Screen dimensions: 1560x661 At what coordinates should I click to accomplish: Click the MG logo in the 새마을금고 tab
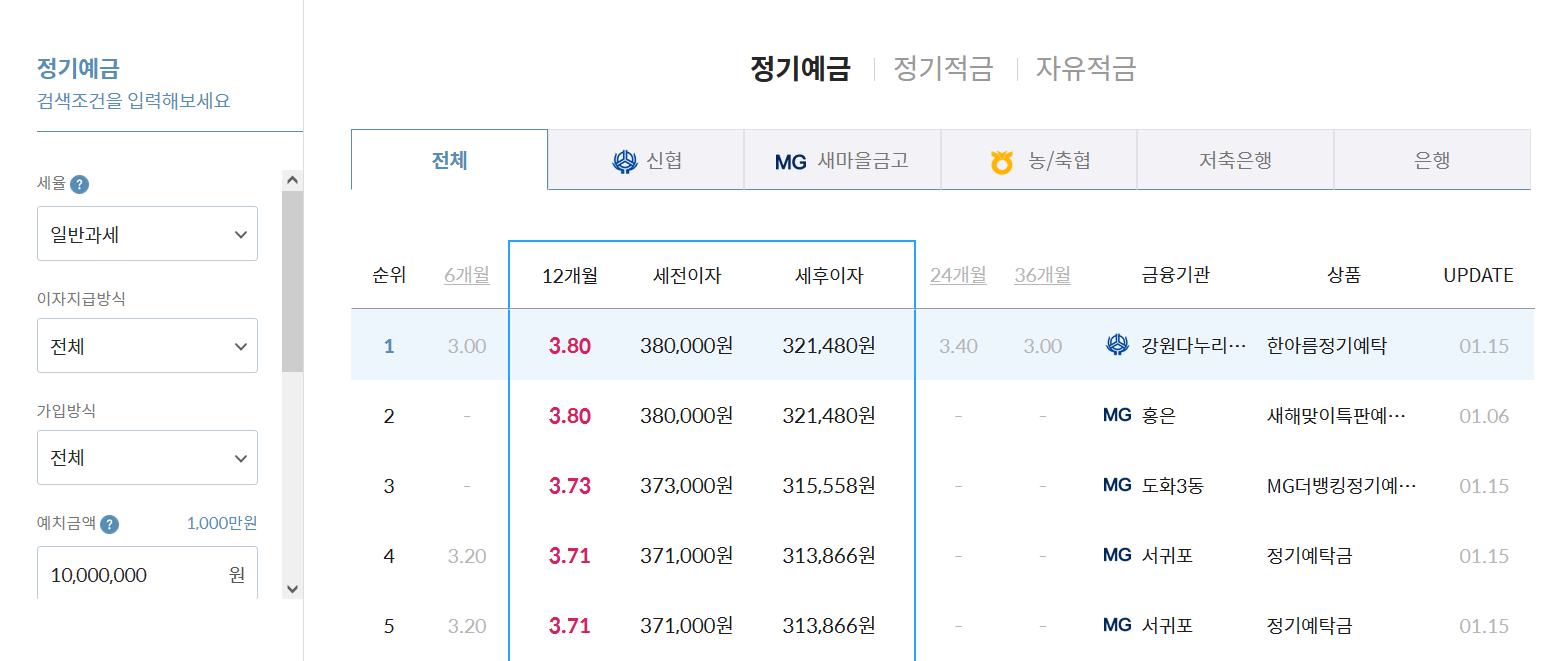[x=790, y=161]
